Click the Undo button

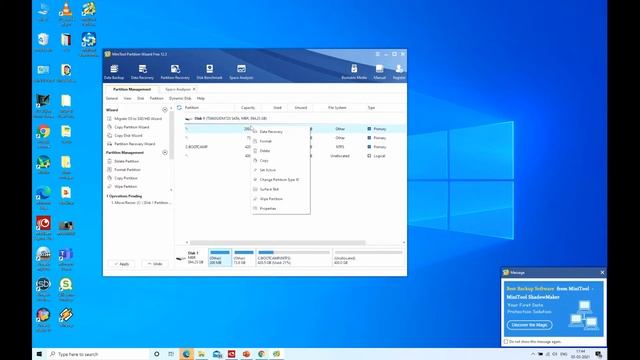click(155, 264)
